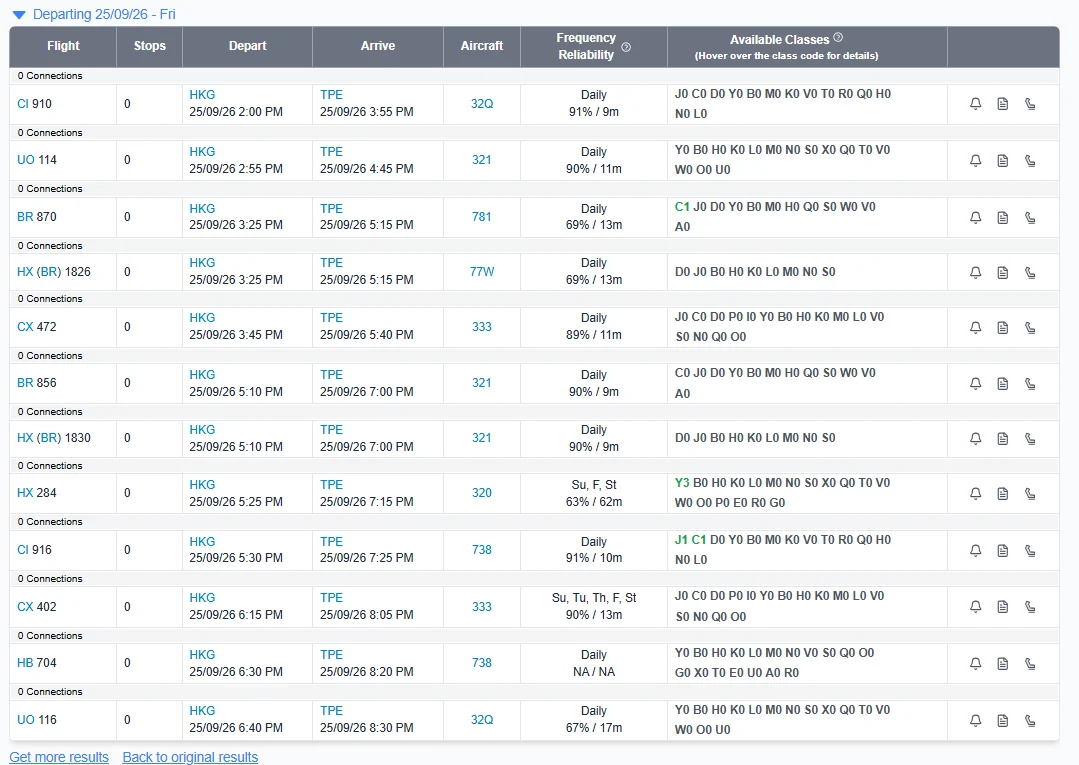
Task: Open document icon for BR 856
Action: click(1003, 383)
